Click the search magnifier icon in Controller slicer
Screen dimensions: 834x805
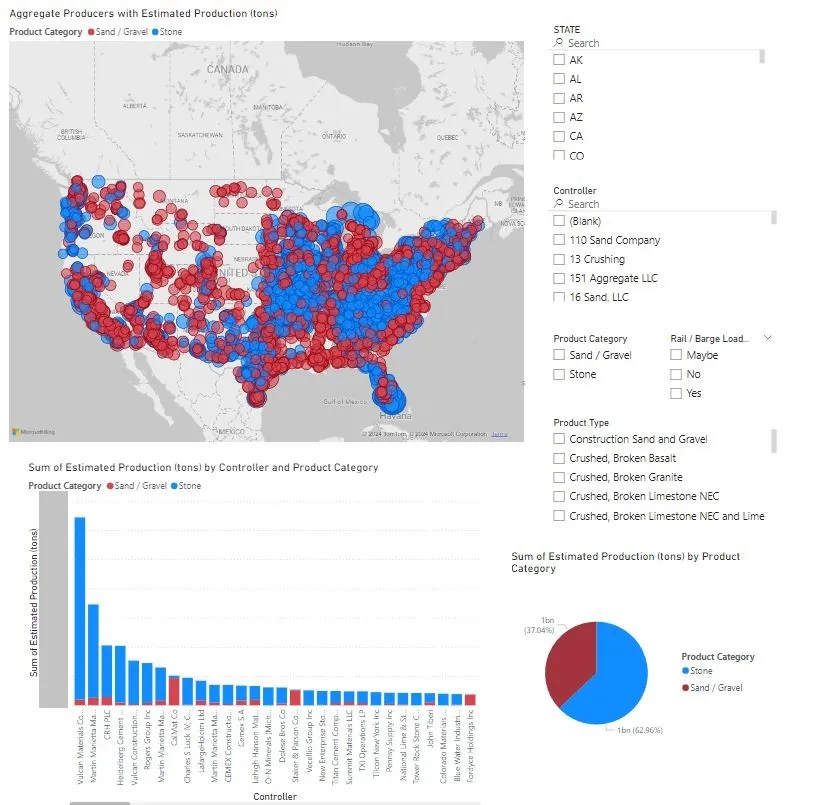558,203
